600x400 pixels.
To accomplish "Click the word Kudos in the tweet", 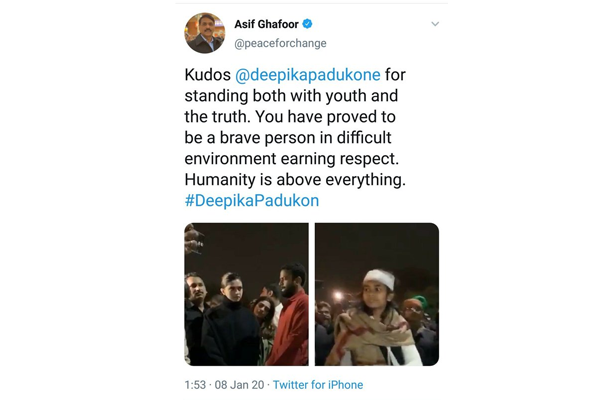I will pyautogui.click(x=208, y=75).
